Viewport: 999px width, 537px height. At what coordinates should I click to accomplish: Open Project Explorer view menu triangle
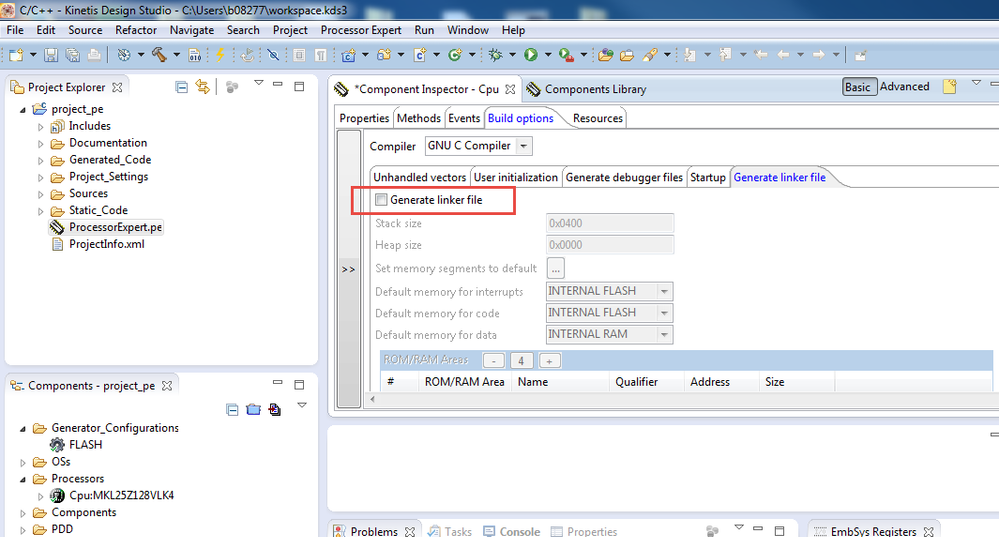pyautogui.click(x=259, y=83)
